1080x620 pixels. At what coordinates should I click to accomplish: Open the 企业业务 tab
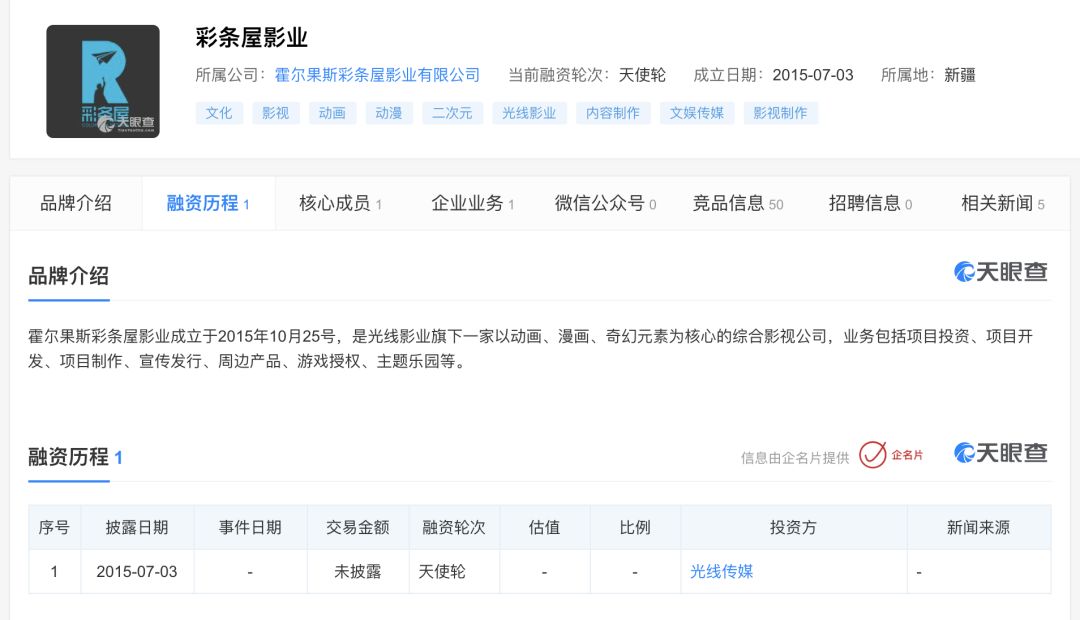[x=472, y=204]
